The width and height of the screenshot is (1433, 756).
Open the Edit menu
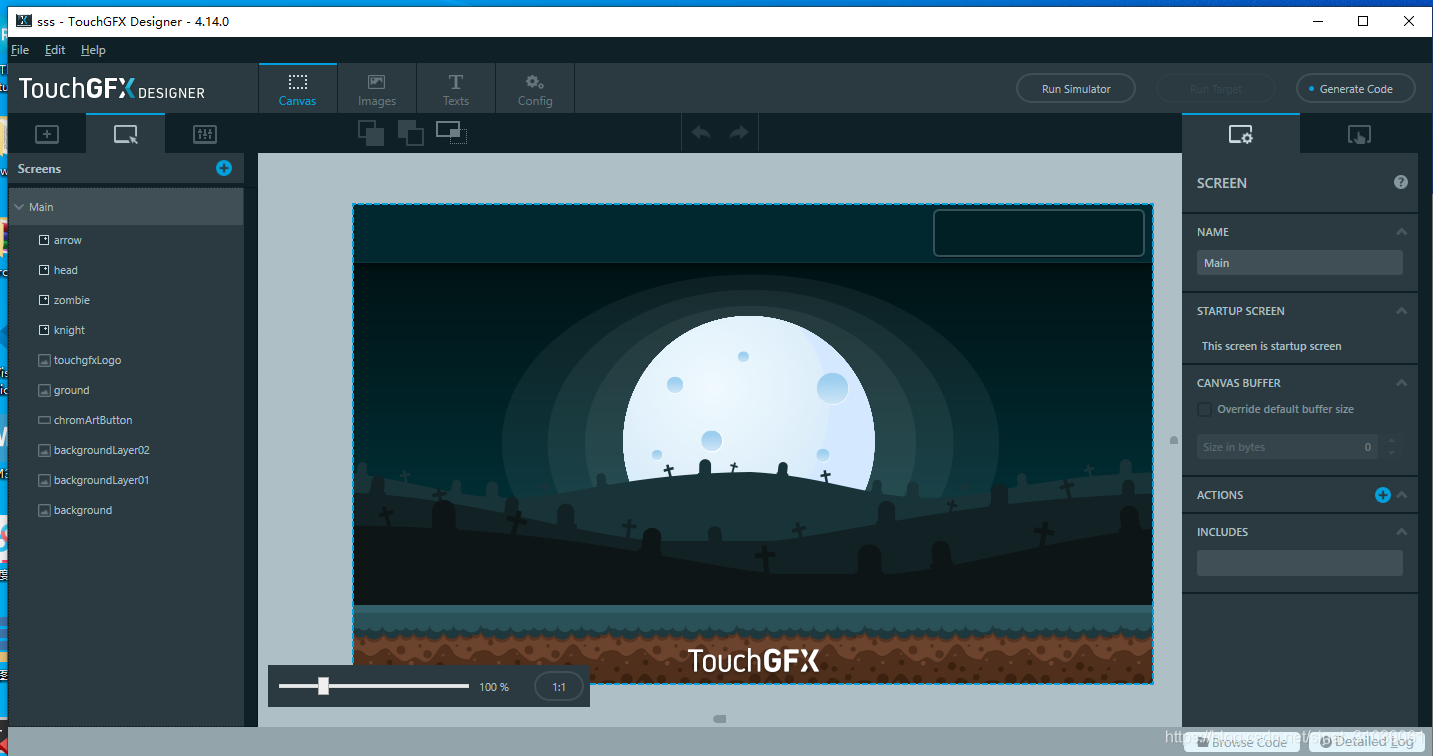click(x=55, y=50)
